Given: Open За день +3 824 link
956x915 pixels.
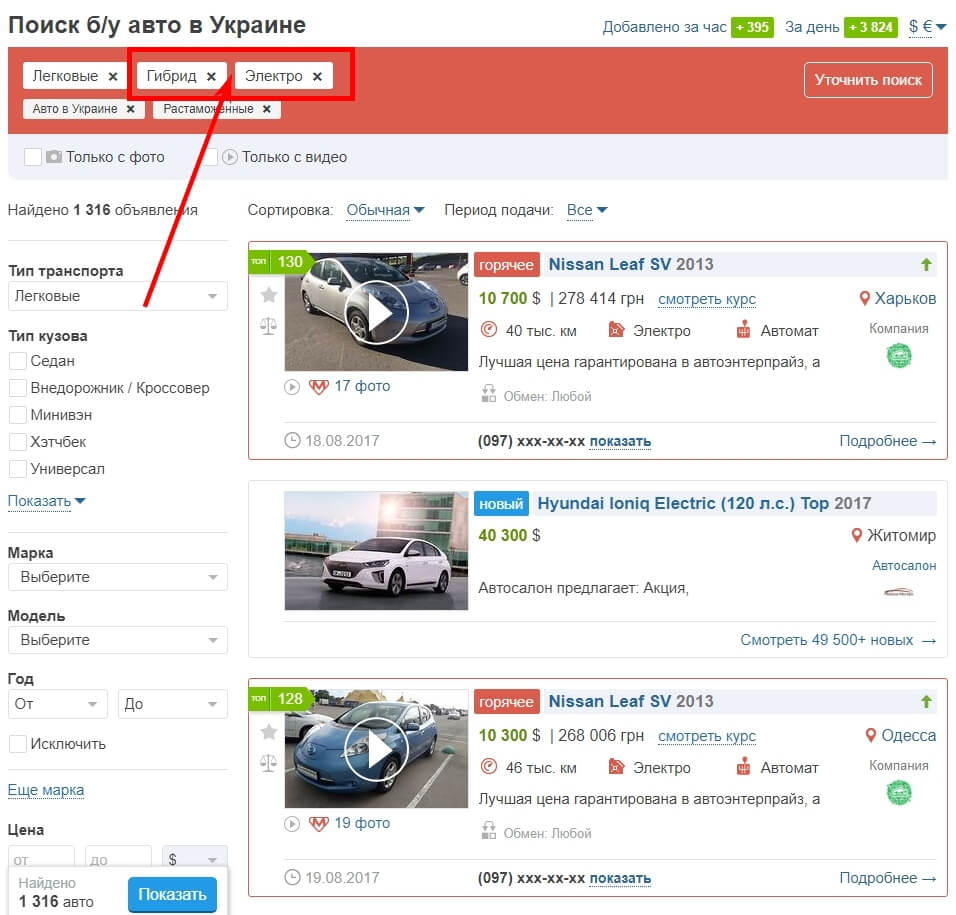Looking at the screenshot, I should (x=841, y=27).
